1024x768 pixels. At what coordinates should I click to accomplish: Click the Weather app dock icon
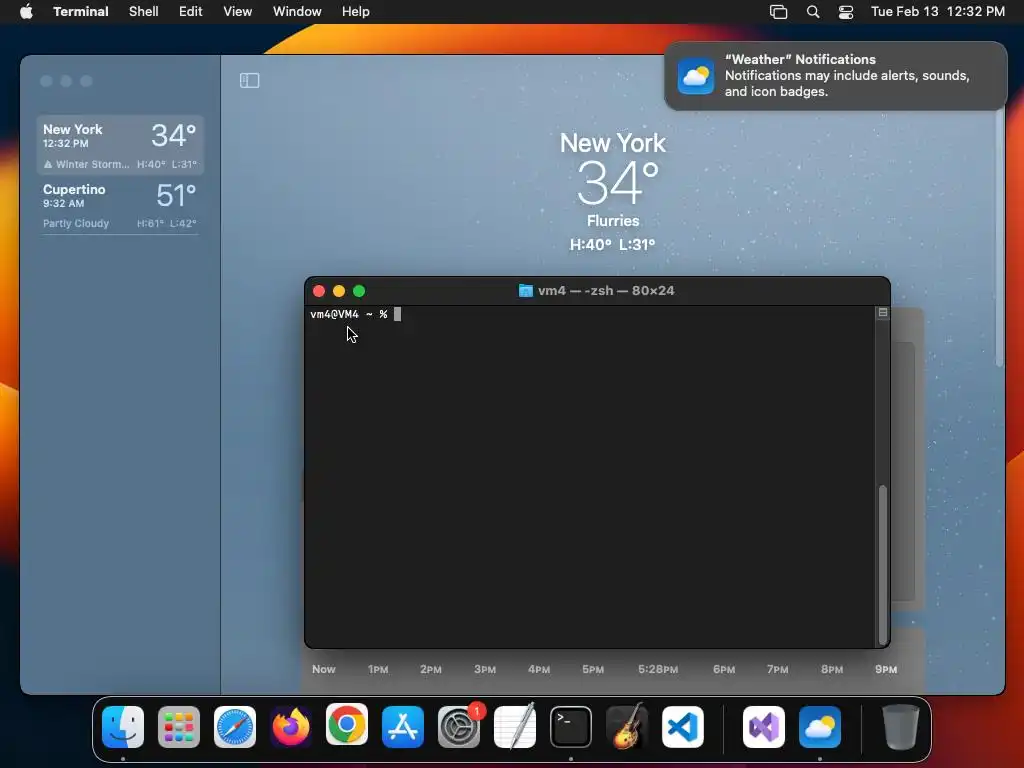tap(820, 726)
